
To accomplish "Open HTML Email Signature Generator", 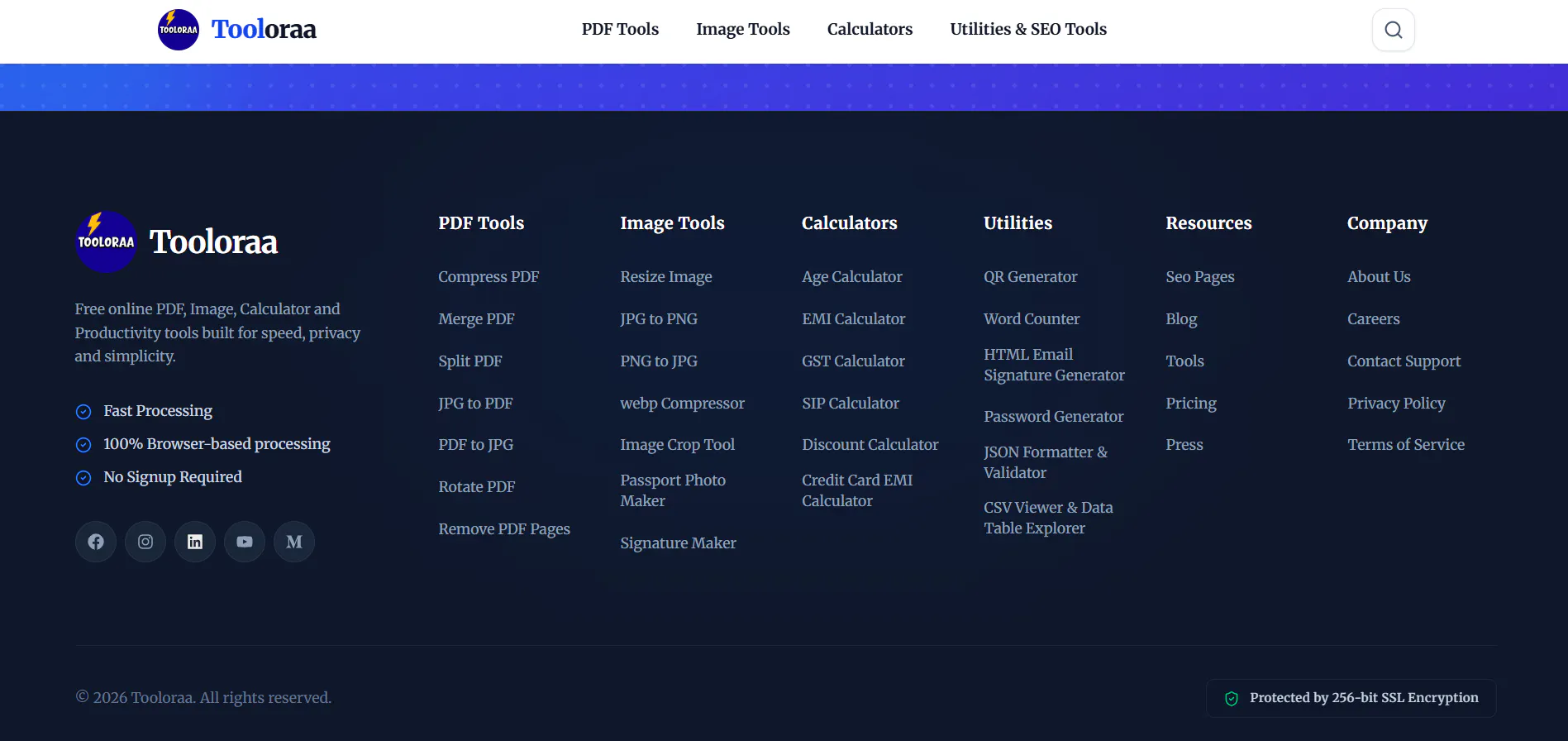I will pyautogui.click(x=1054, y=365).
